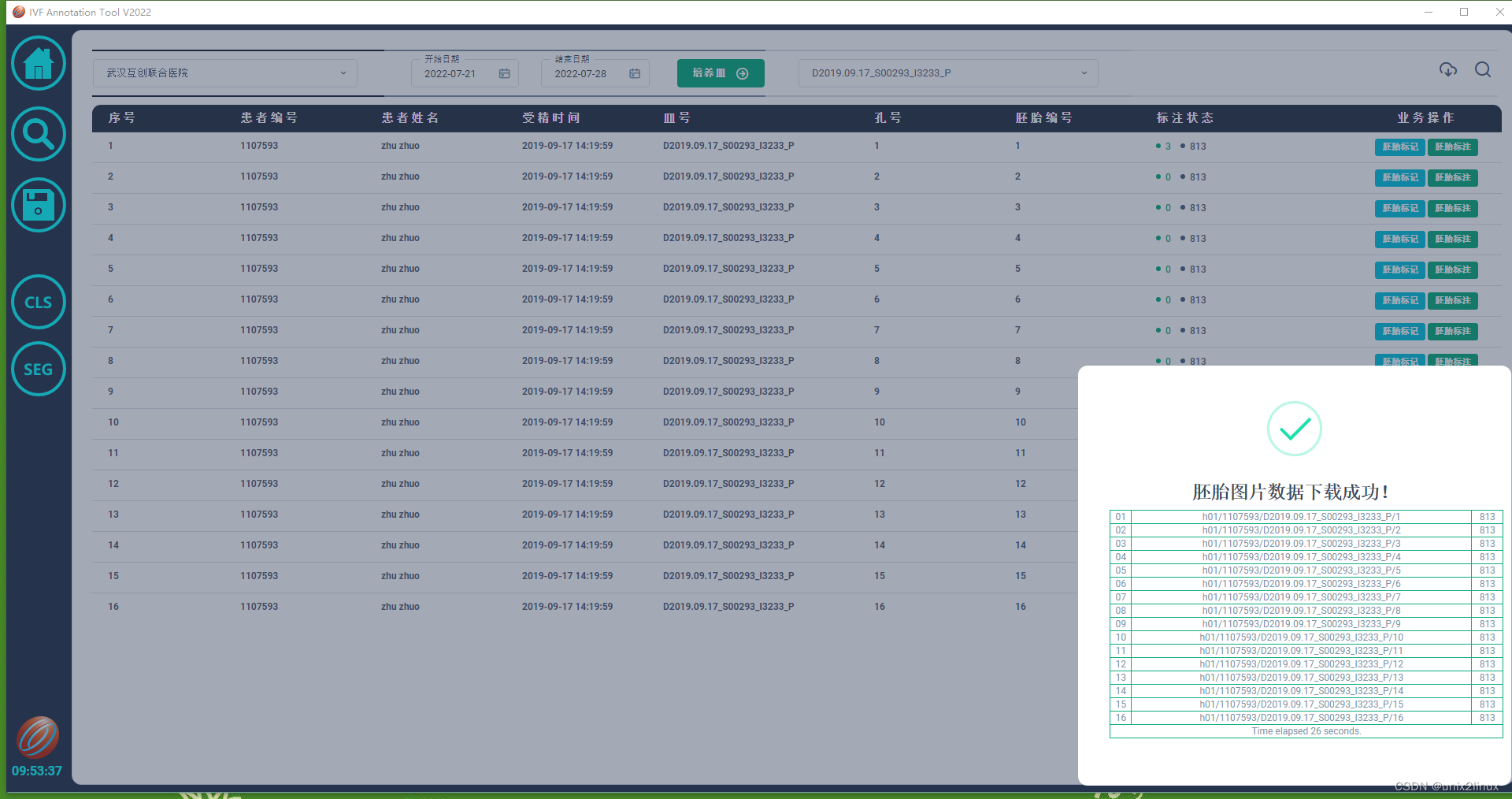The width and height of the screenshot is (1512, 799).
Task: Select table row with 序号 16
Action: point(584,608)
